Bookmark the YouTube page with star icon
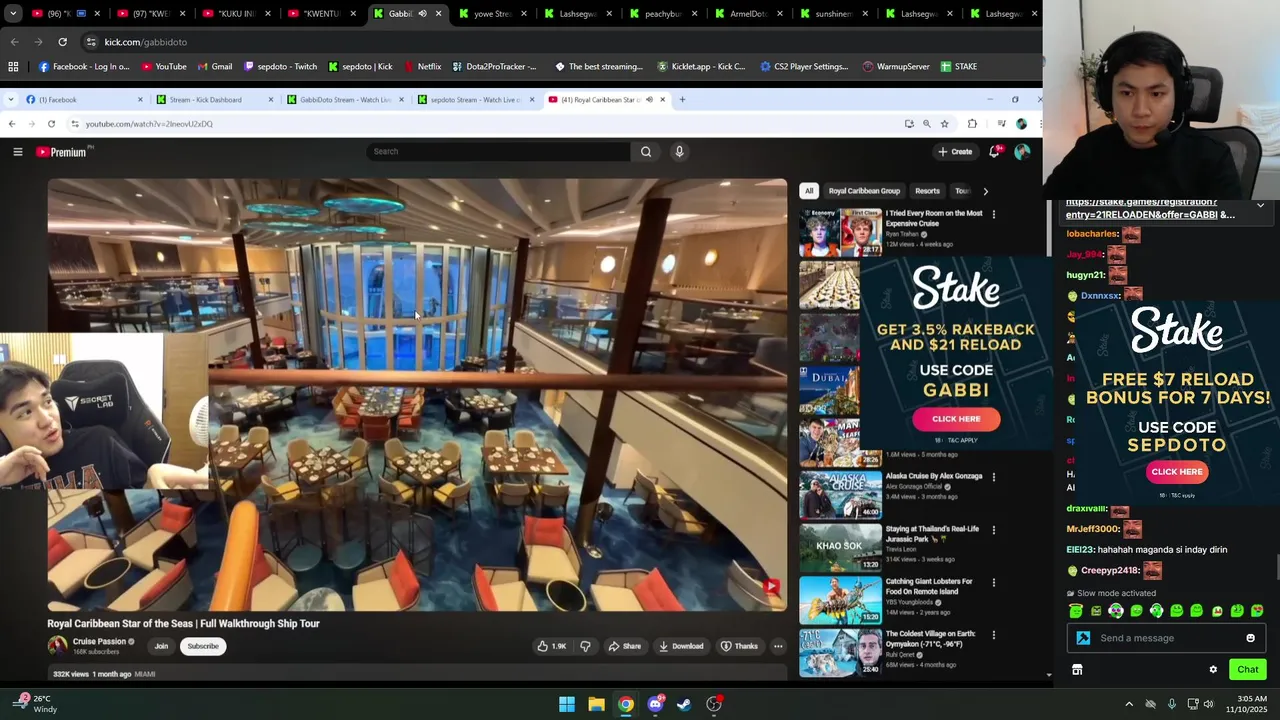This screenshot has width=1280, height=720. tap(944, 124)
